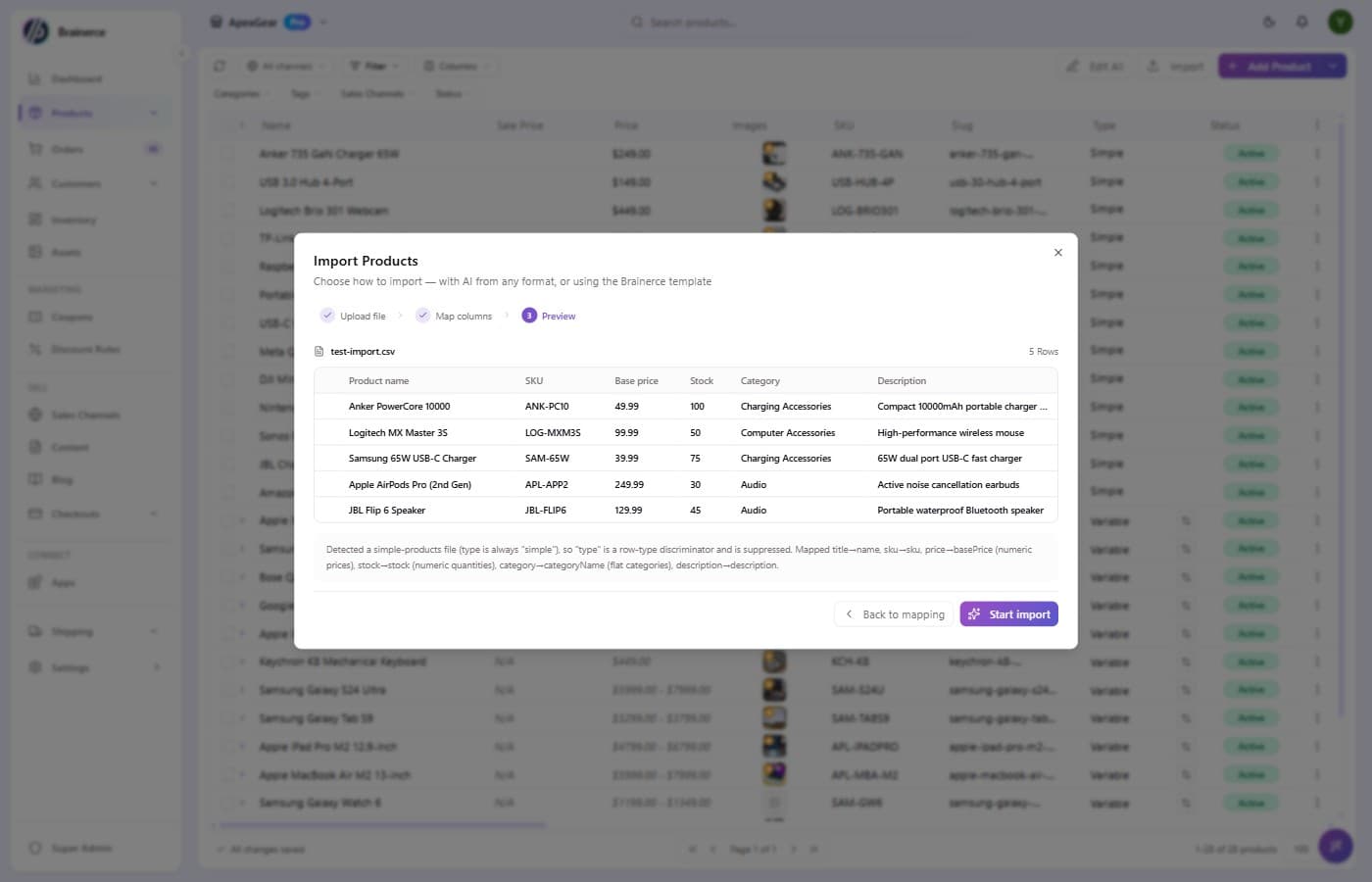Image resolution: width=1372 pixels, height=882 pixels.
Task: Click the notifications bell icon
Action: point(1301,22)
